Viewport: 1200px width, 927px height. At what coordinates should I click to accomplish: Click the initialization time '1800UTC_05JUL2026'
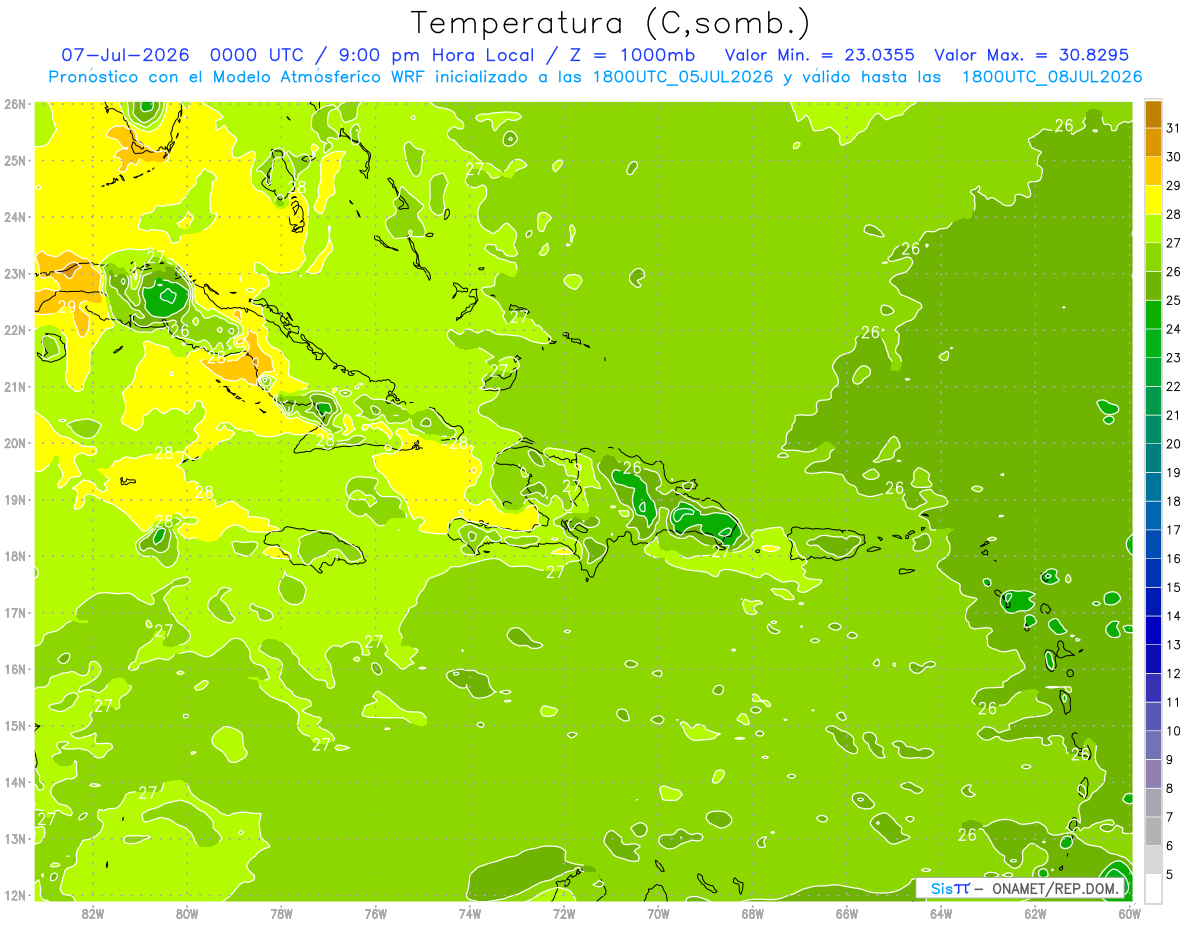coord(683,77)
